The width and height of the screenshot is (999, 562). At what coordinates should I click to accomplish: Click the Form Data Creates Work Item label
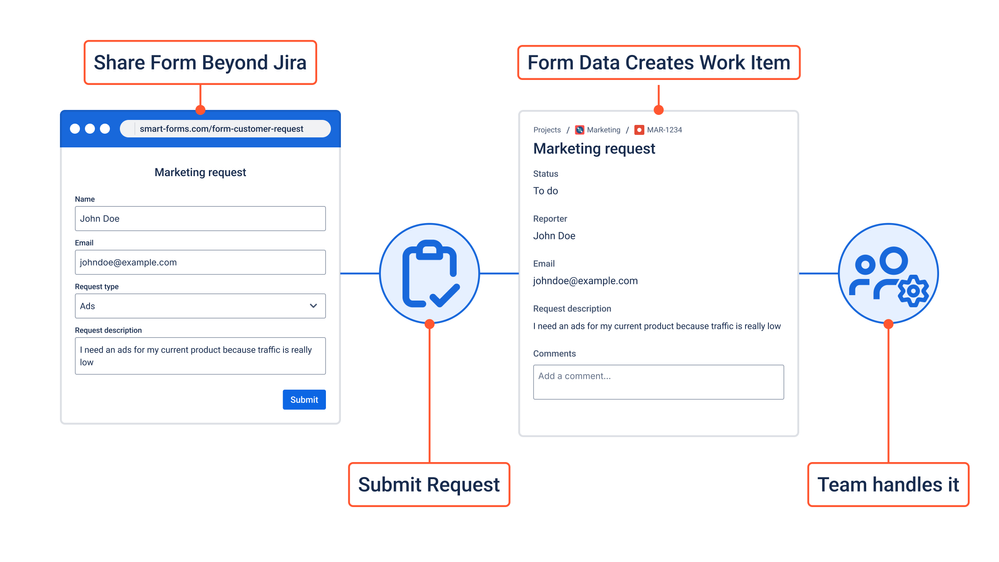click(x=659, y=62)
